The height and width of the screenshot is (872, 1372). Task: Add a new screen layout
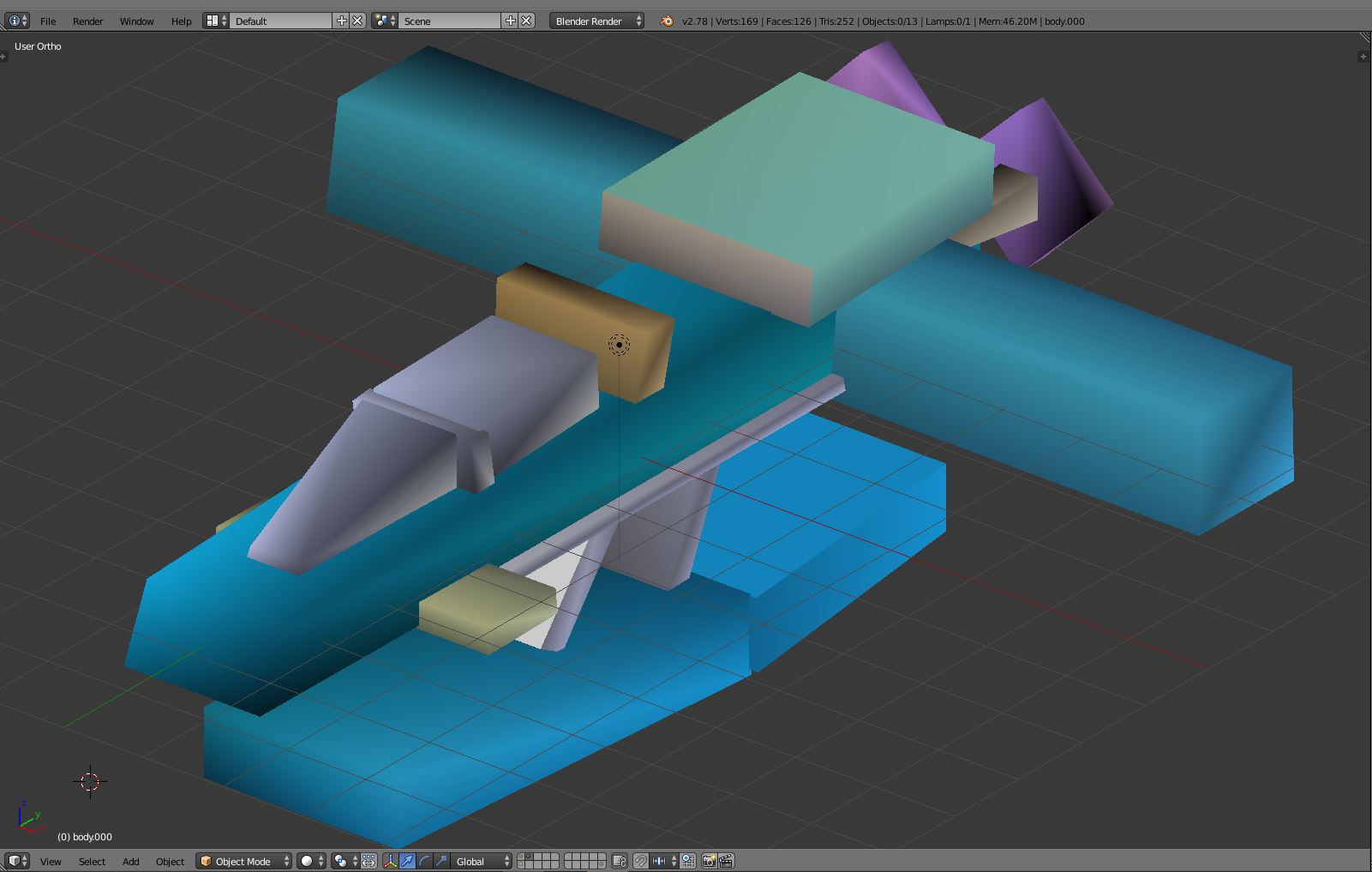coord(342,21)
